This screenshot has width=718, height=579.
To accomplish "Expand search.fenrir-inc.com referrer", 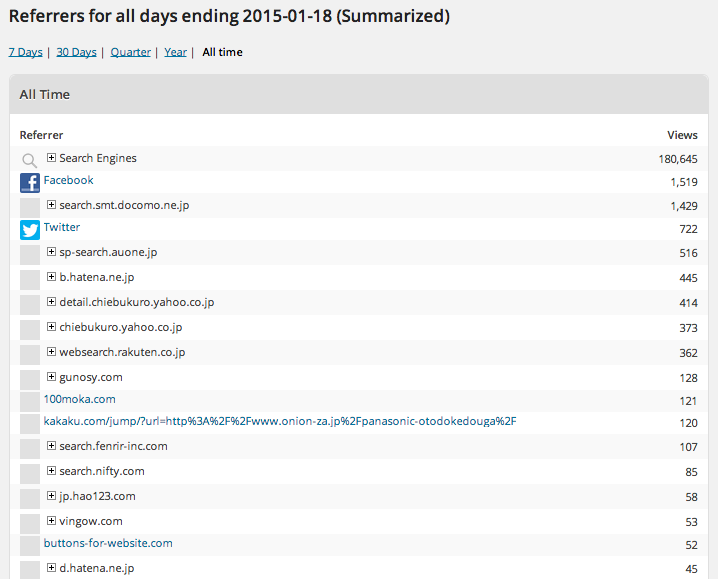I will click(x=51, y=446).
